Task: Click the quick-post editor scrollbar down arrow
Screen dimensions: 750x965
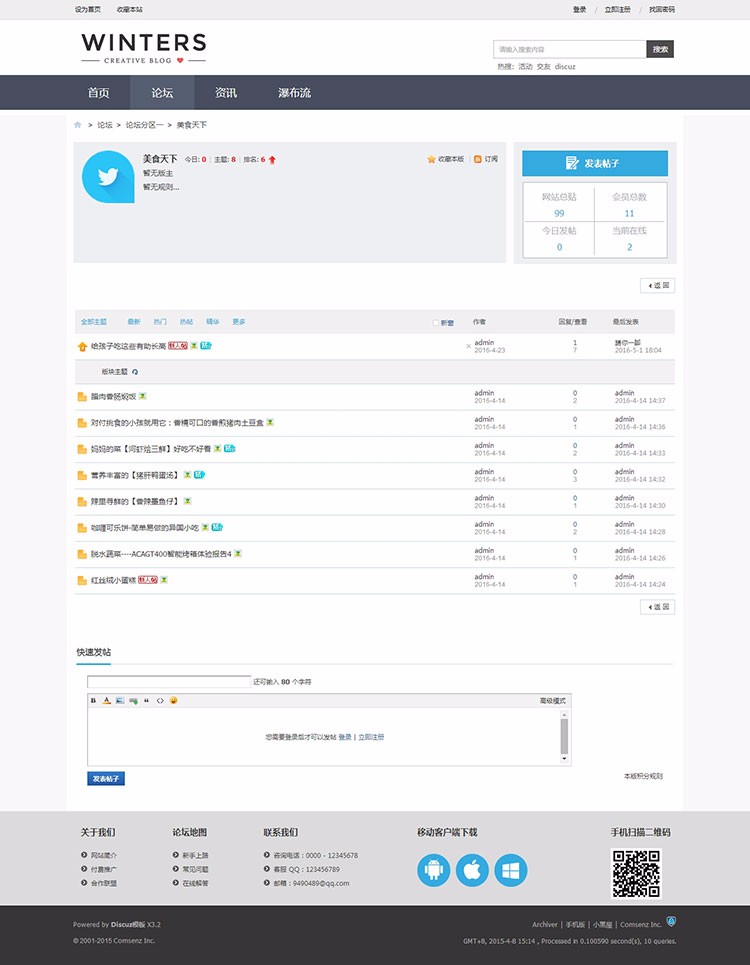Action: 564,759
